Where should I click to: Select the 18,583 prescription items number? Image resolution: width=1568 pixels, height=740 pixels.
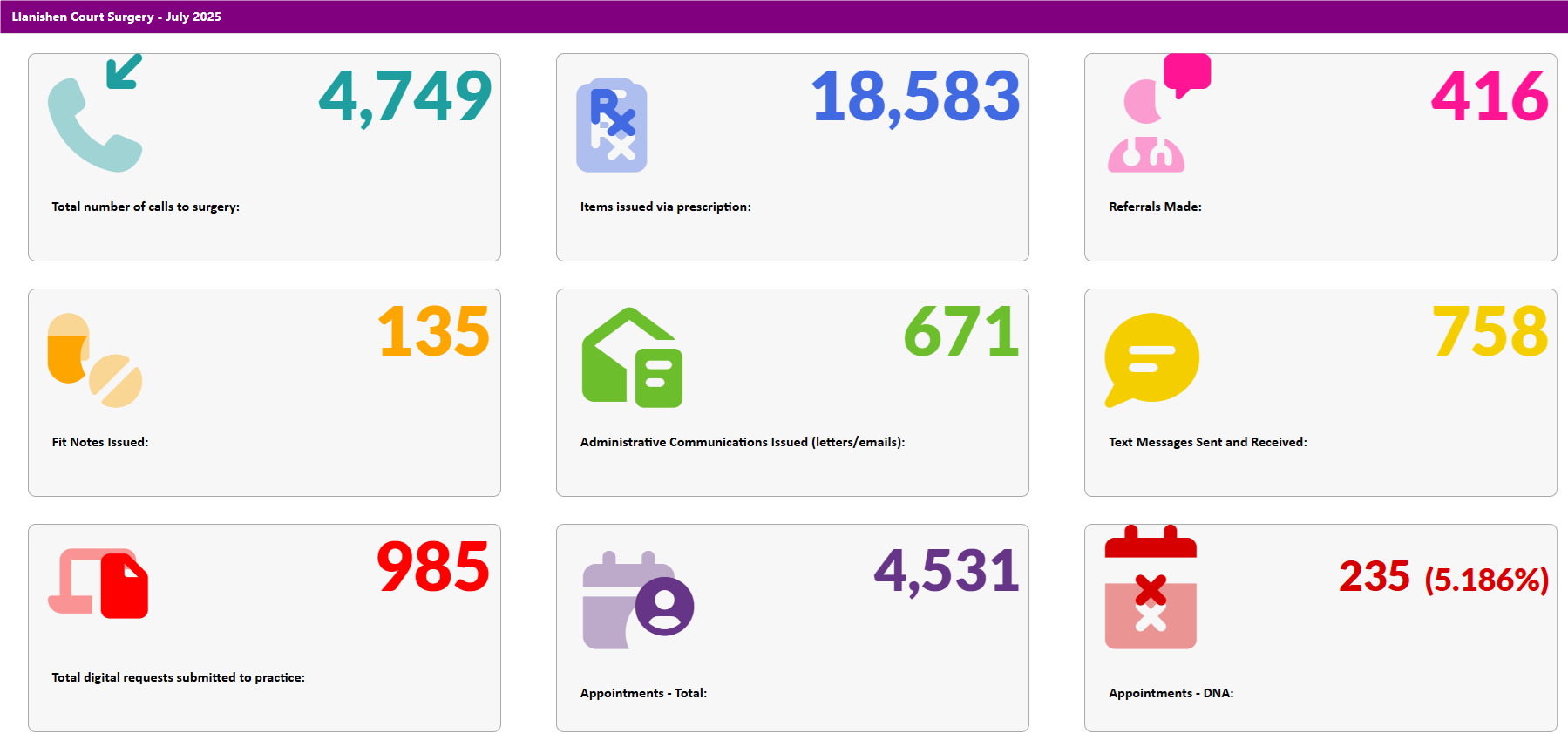click(915, 97)
